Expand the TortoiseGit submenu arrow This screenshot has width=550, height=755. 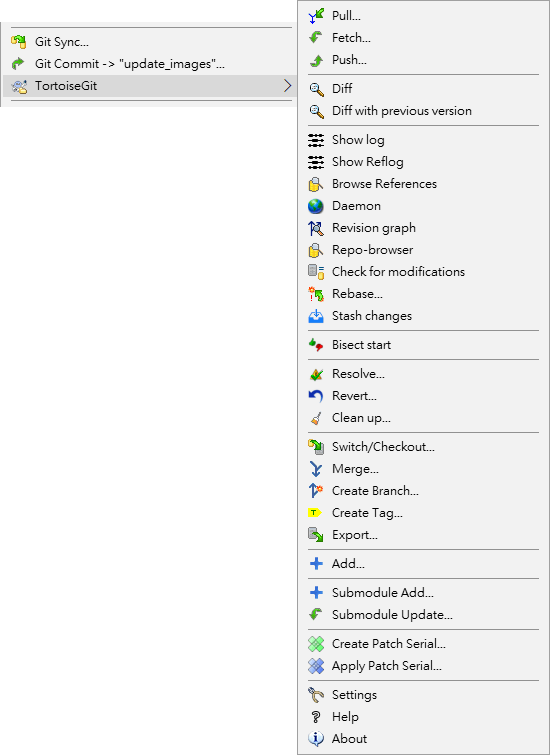[288, 86]
